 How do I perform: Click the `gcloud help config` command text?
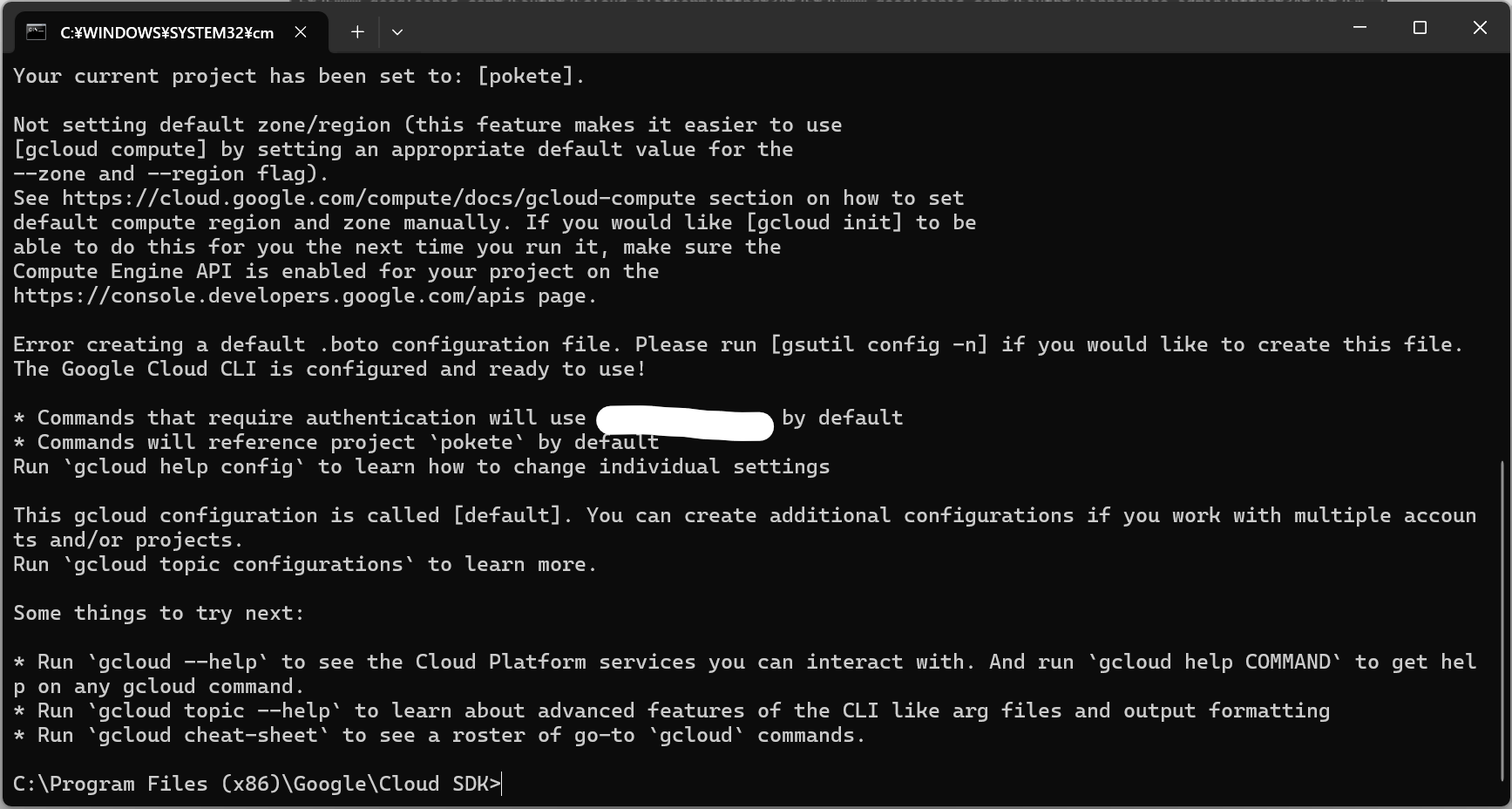(x=184, y=467)
